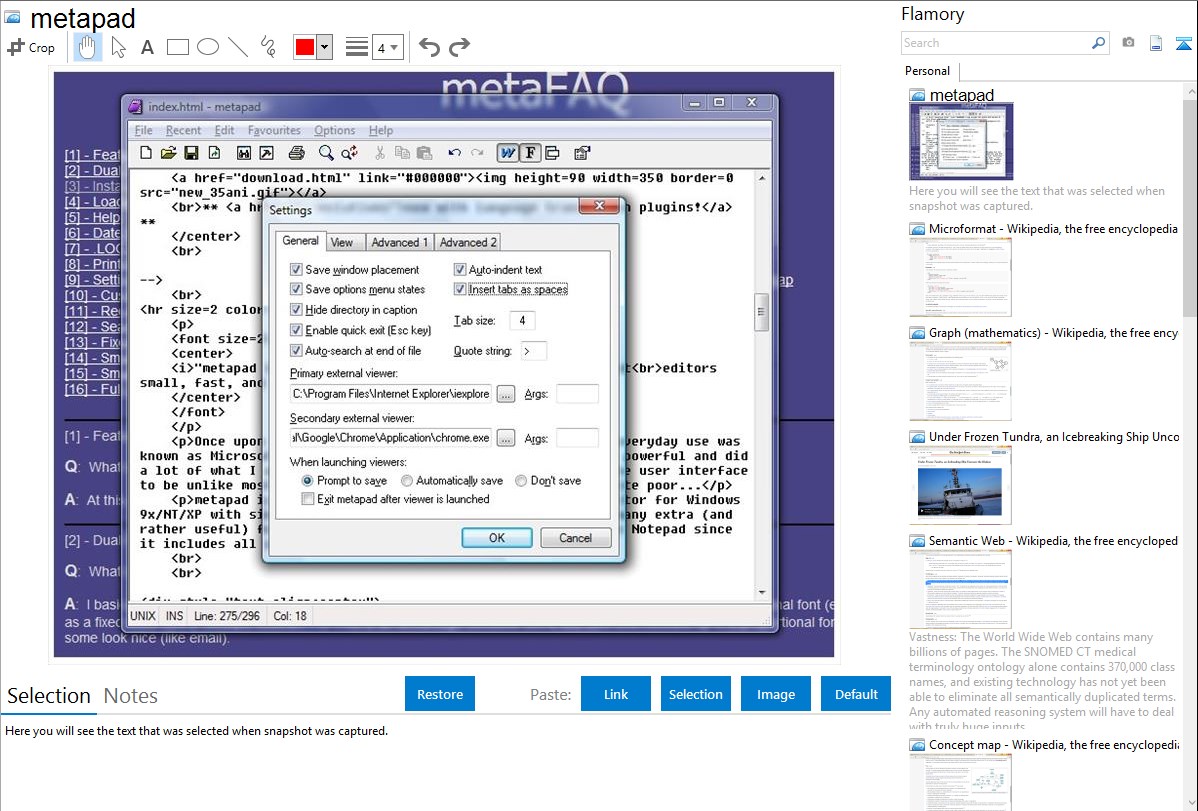Click the Find and Replace icon in metapad
The width and height of the screenshot is (1198, 811).
click(x=350, y=154)
